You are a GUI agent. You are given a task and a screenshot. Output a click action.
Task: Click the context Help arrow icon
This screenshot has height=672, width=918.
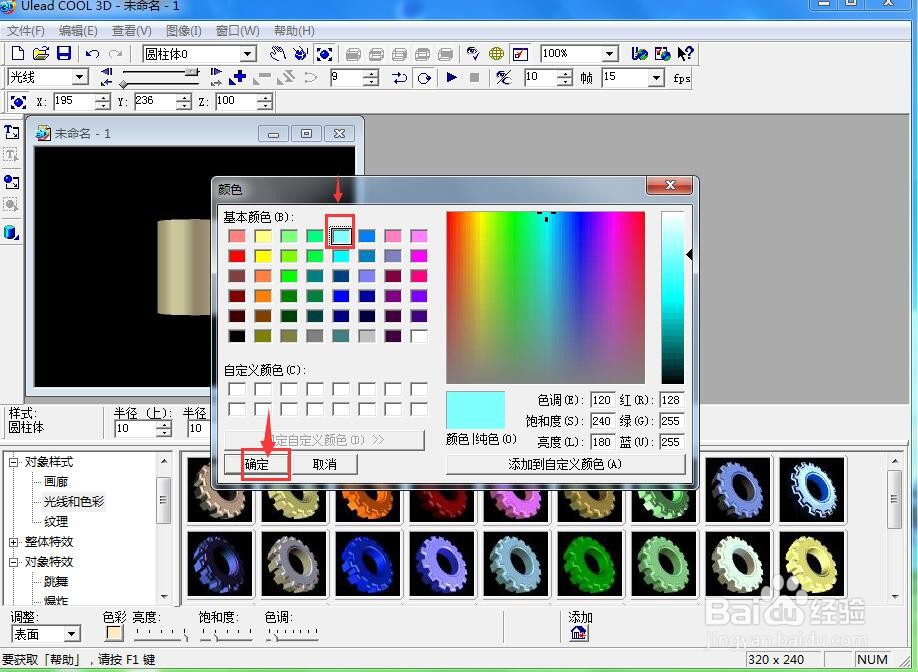tap(686, 54)
